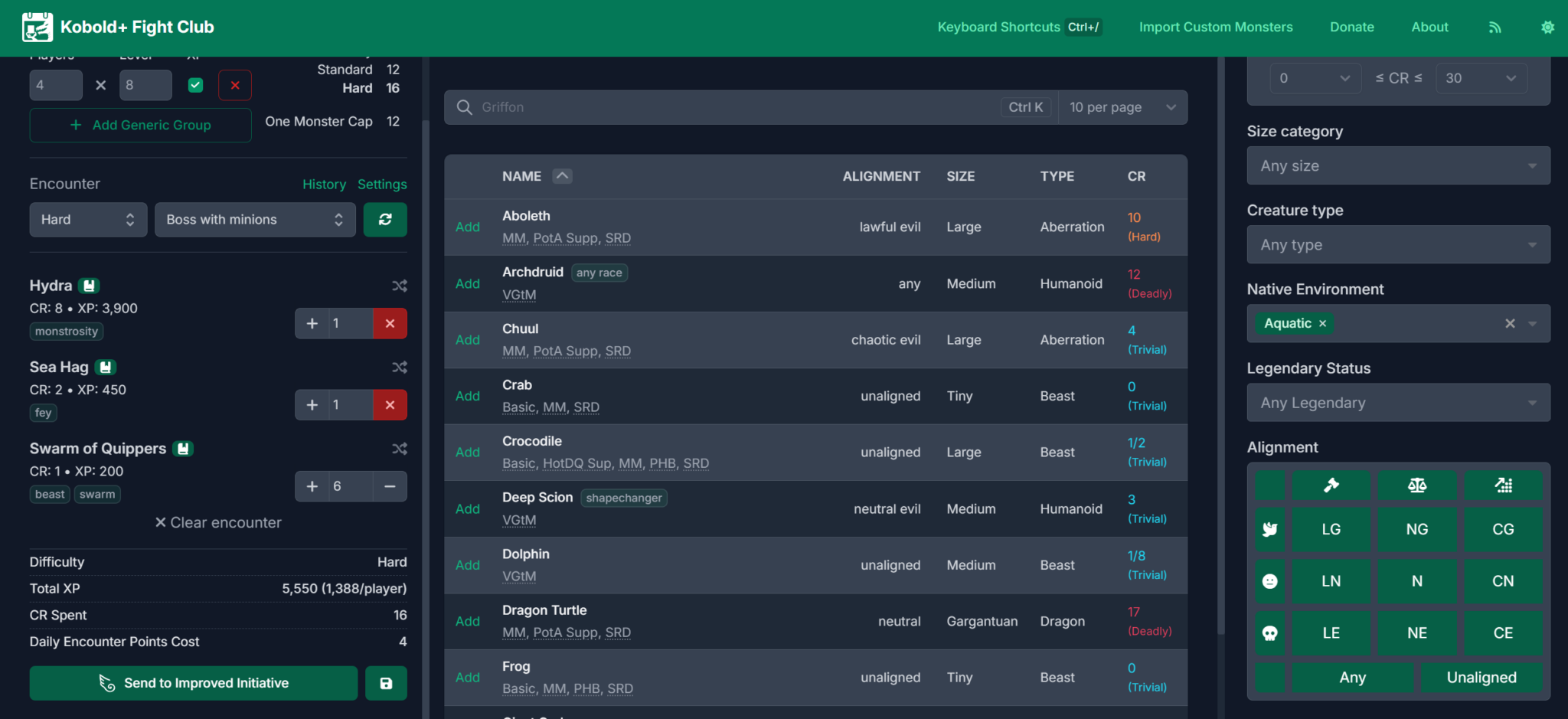
Task: Add Dragon Turtle to the encounter
Action: (467, 622)
